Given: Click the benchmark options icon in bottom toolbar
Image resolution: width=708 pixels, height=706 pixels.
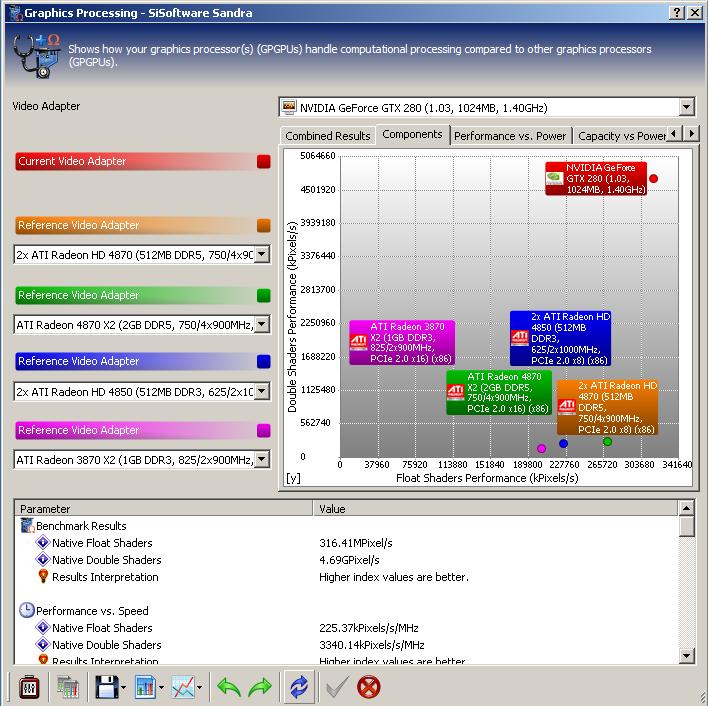Looking at the screenshot, I should tap(29, 687).
